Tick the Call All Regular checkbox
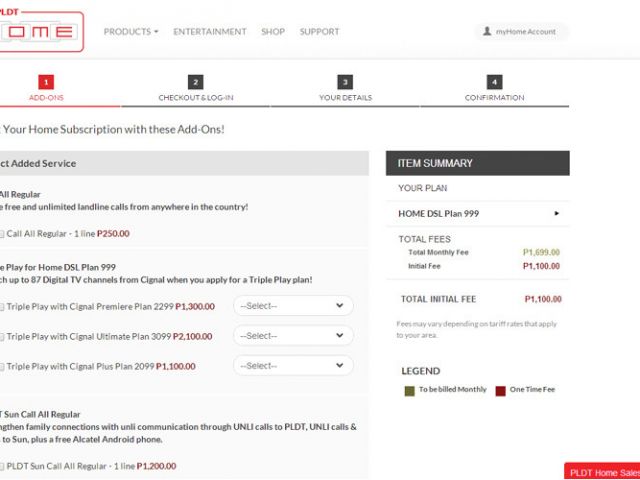The width and height of the screenshot is (640, 480). point(2,234)
